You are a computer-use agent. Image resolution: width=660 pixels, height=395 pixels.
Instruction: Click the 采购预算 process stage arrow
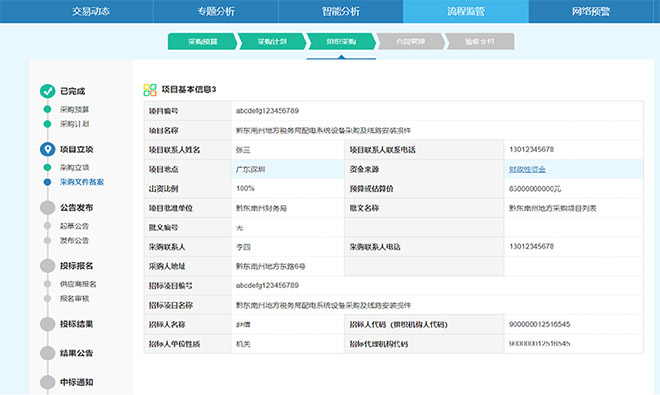(x=202, y=41)
